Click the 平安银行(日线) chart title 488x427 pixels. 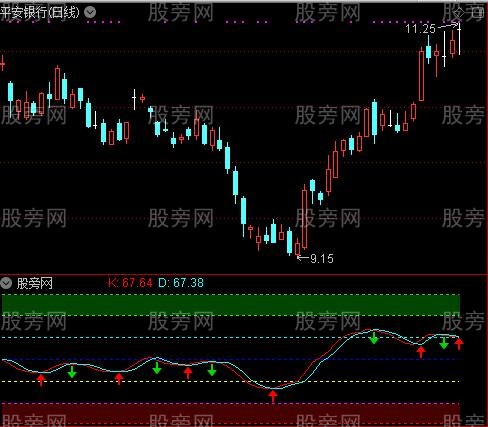point(40,13)
